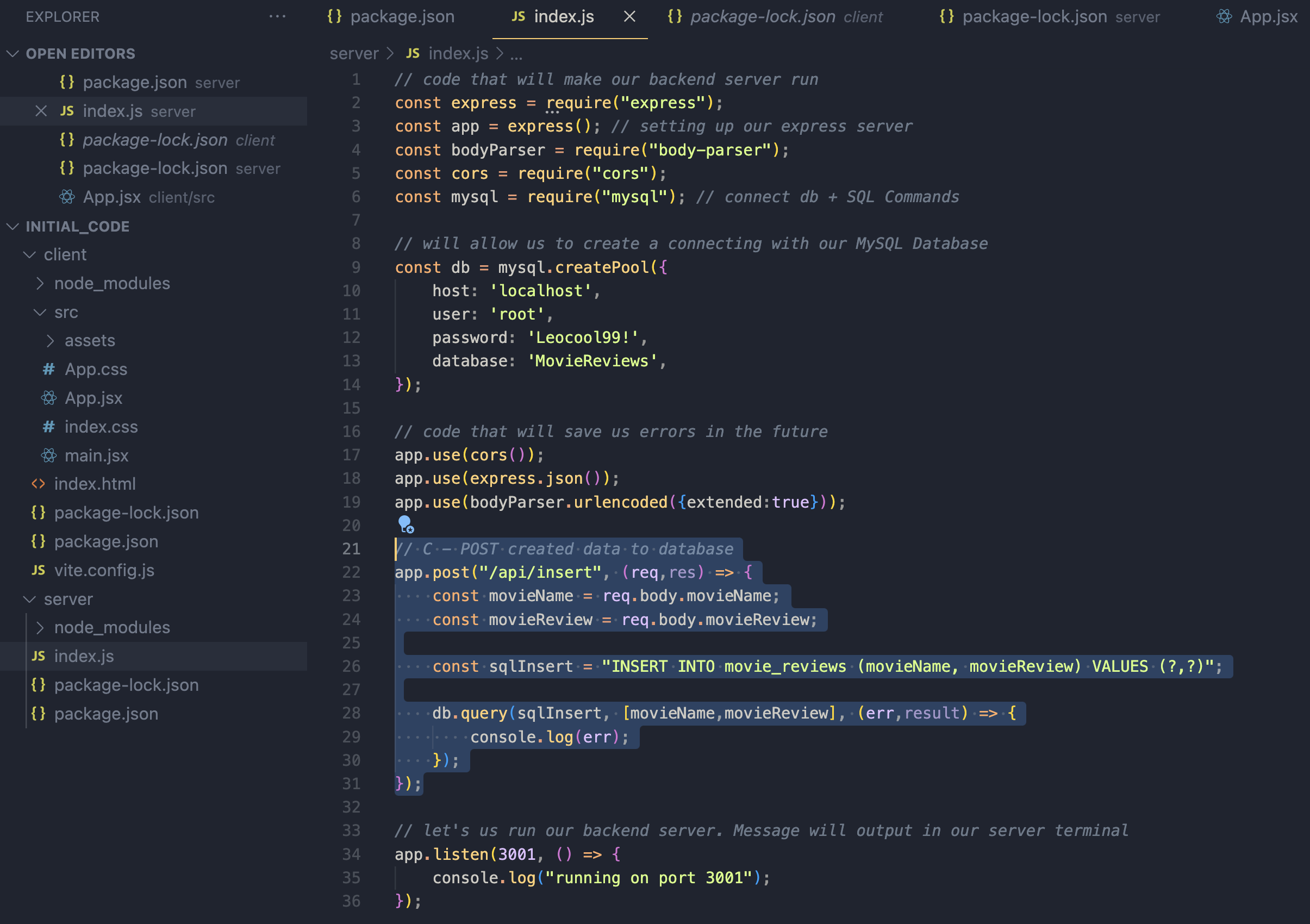Click React icon beside main.jsx

tap(49, 455)
